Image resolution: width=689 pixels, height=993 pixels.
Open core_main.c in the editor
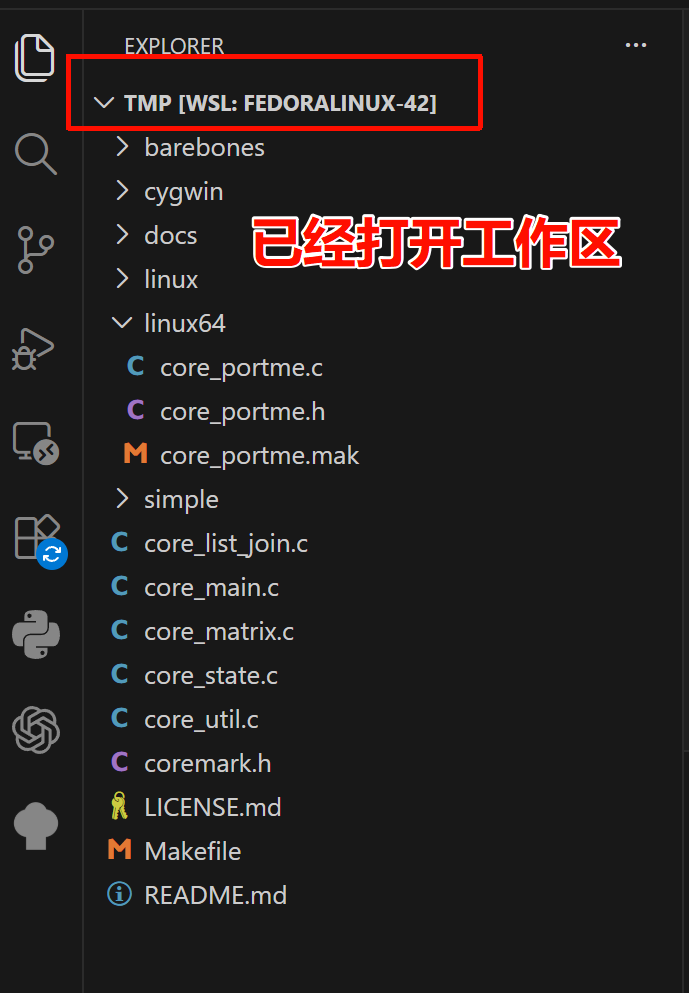[211, 587]
